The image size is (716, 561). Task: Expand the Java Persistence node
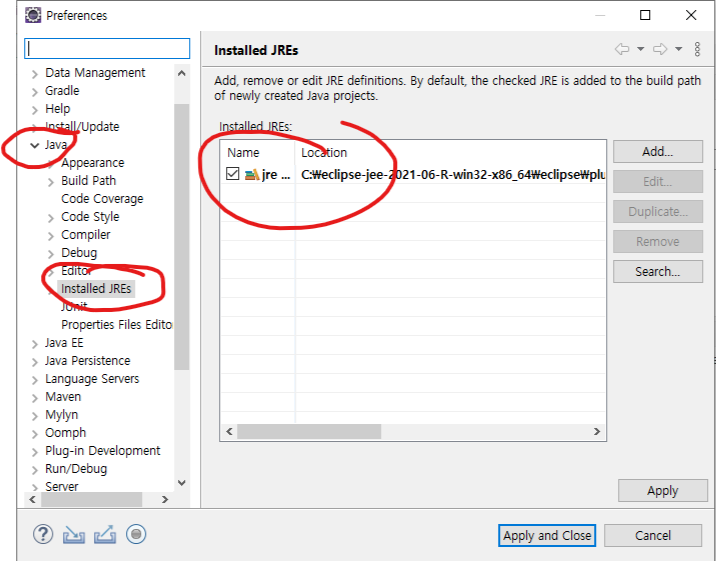click(35, 362)
